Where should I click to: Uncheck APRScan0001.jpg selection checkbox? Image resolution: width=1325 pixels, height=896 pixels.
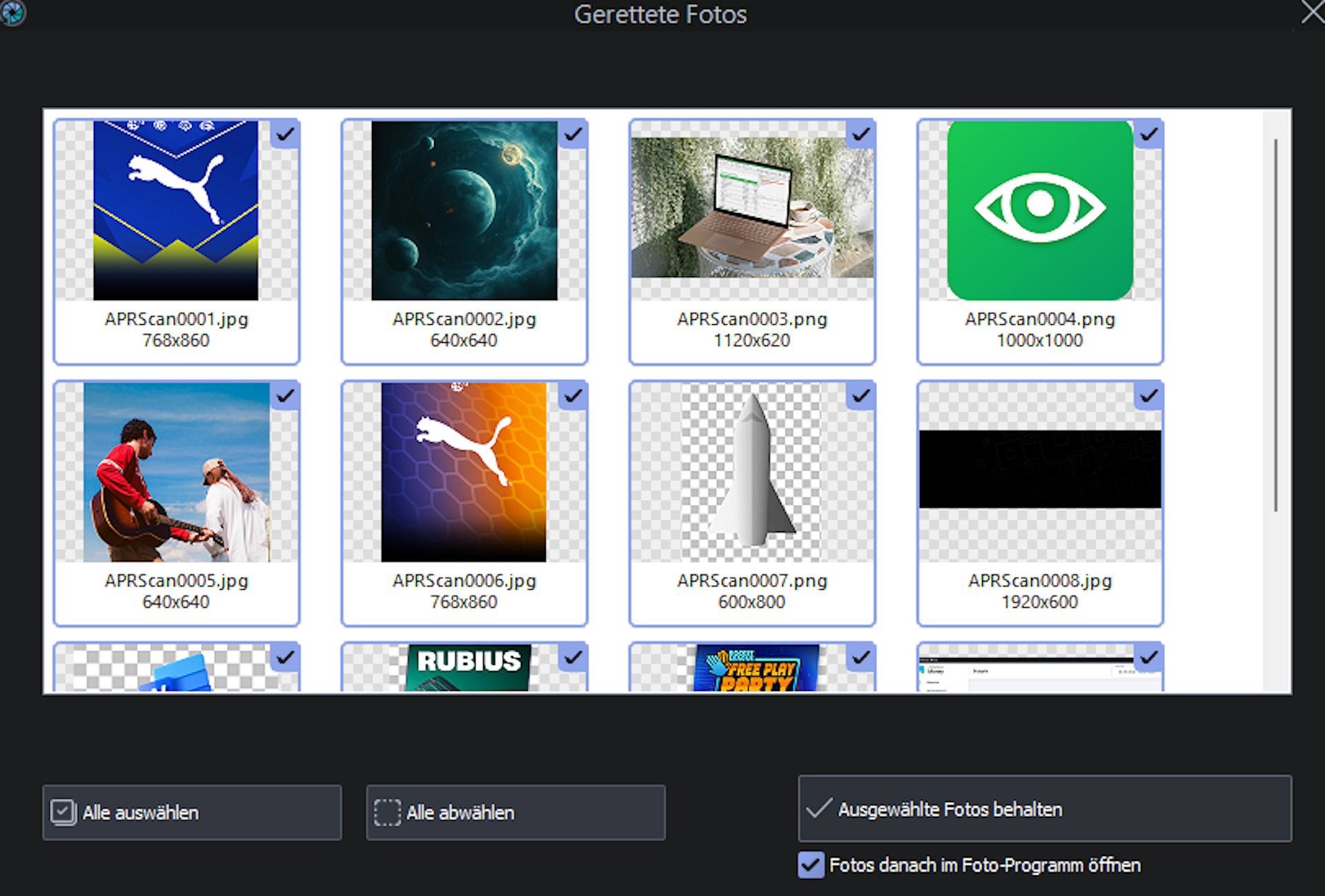pos(285,135)
